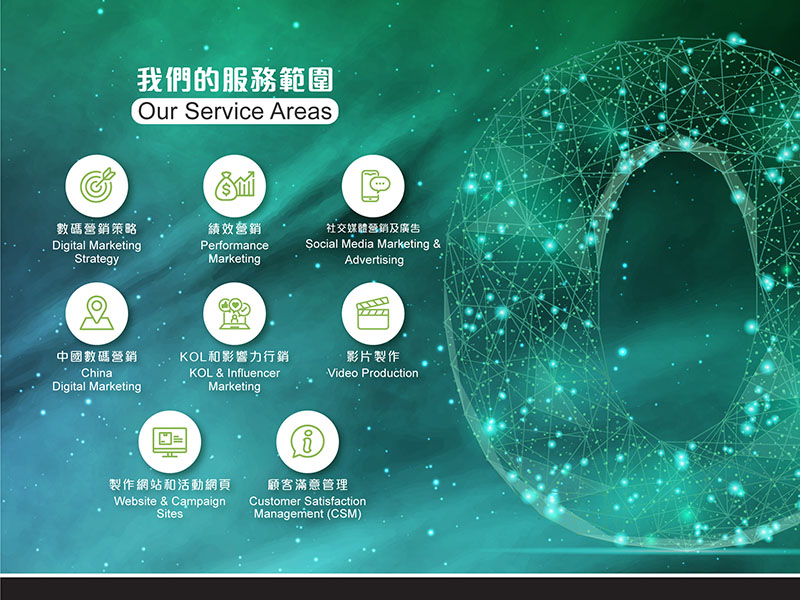Click the Social Media Marketing phone icon

373,186
